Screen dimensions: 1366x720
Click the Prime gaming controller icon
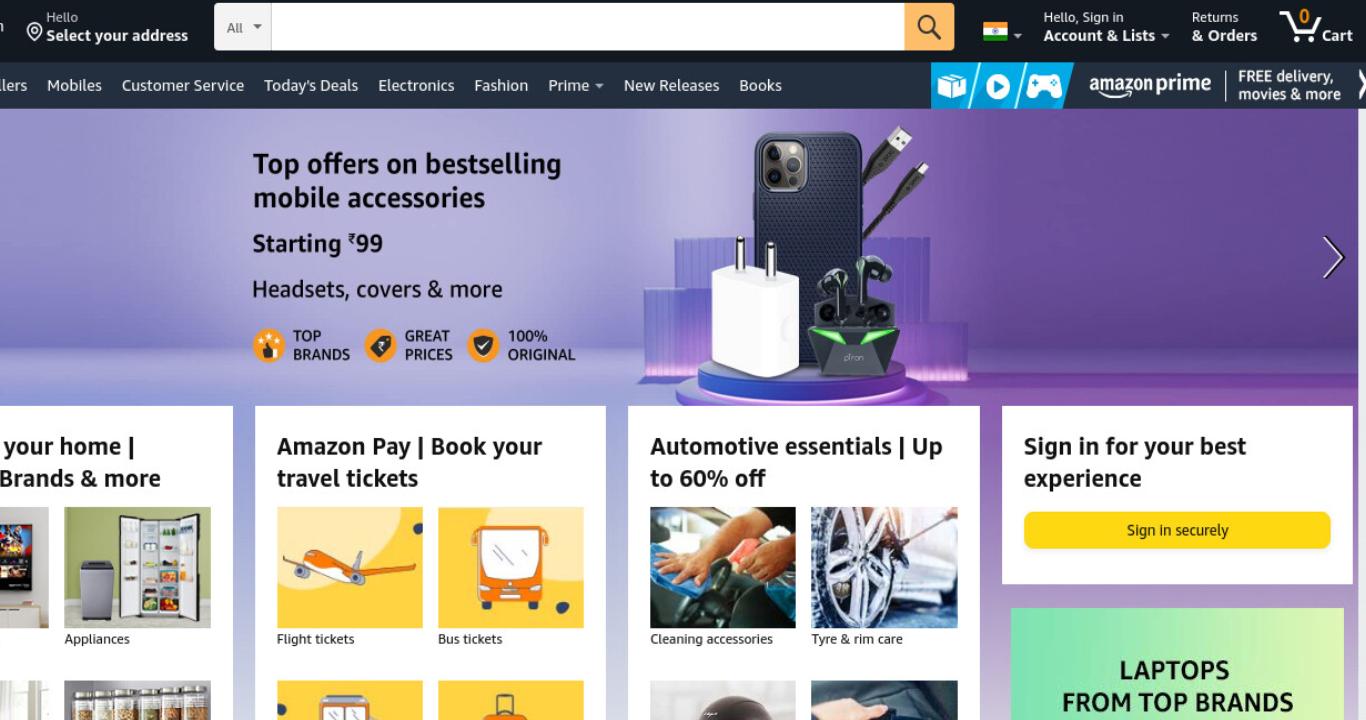[1044, 86]
